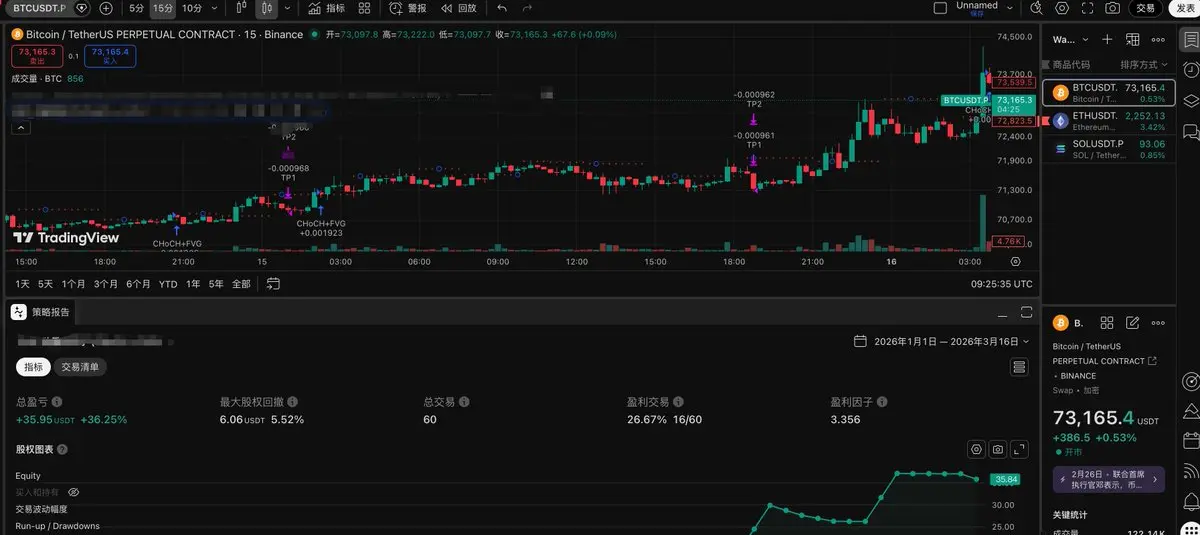Maximize the strategy report panel
The image size is (1200, 535).
pos(1026,312)
